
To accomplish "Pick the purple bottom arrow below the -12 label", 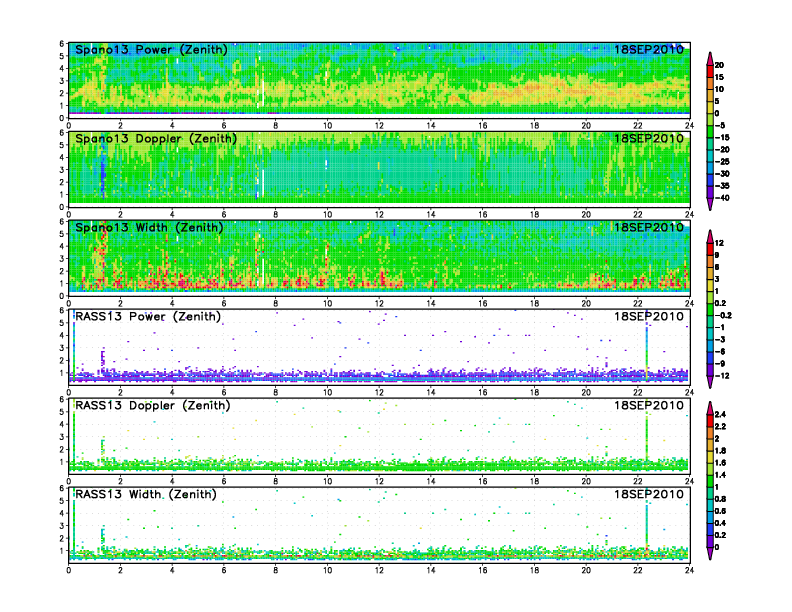I will [x=710, y=382].
